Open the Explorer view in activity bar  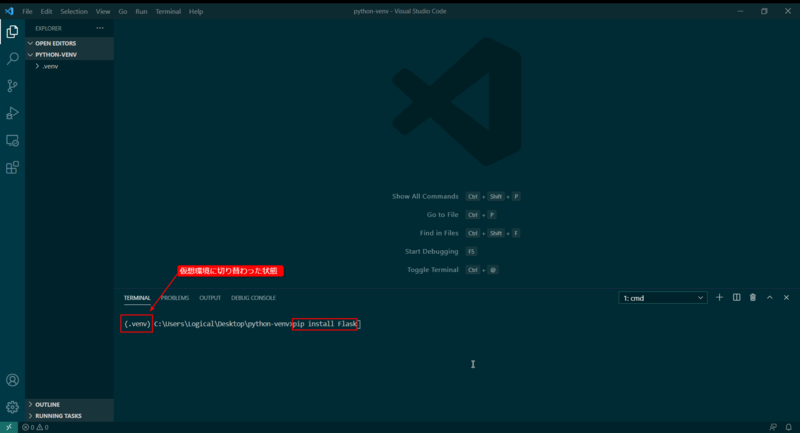click(12, 32)
